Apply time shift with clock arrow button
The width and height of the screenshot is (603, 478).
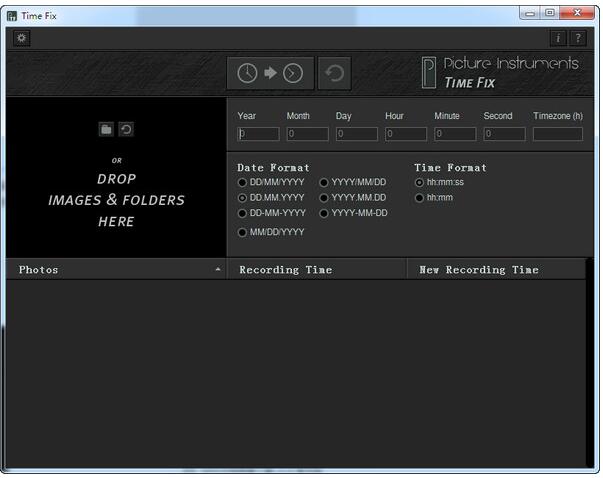tap(270, 73)
